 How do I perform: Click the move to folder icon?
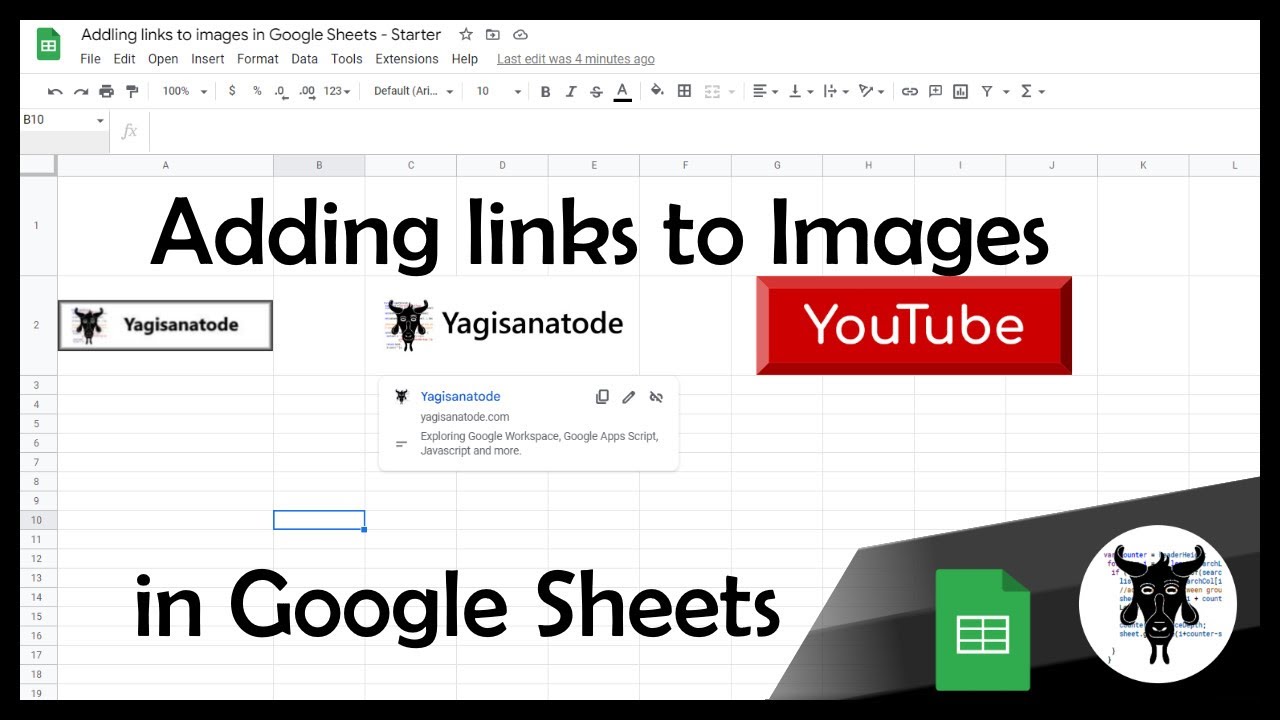493,35
